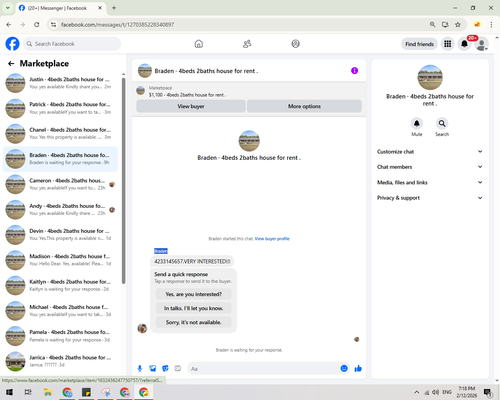The height and width of the screenshot is (400, 500).
Task: Open the Pamela conversation
Action: [x=60, y=336]
